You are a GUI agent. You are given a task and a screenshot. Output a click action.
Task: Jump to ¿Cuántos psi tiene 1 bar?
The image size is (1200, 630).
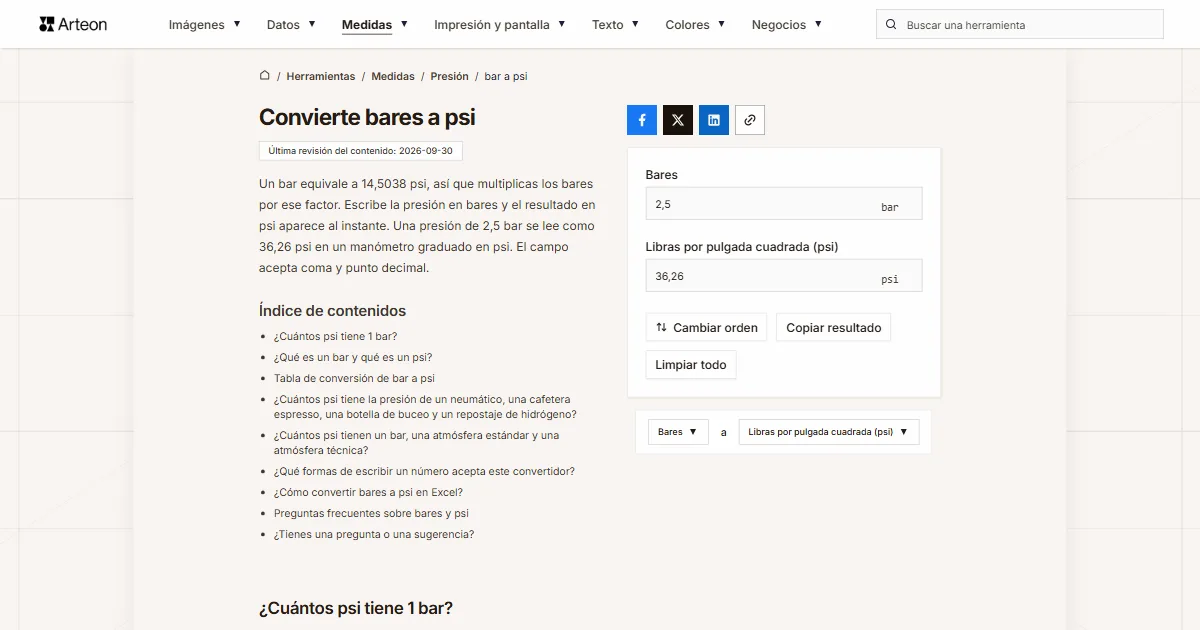pyautogui.click(x=335, y=337)
